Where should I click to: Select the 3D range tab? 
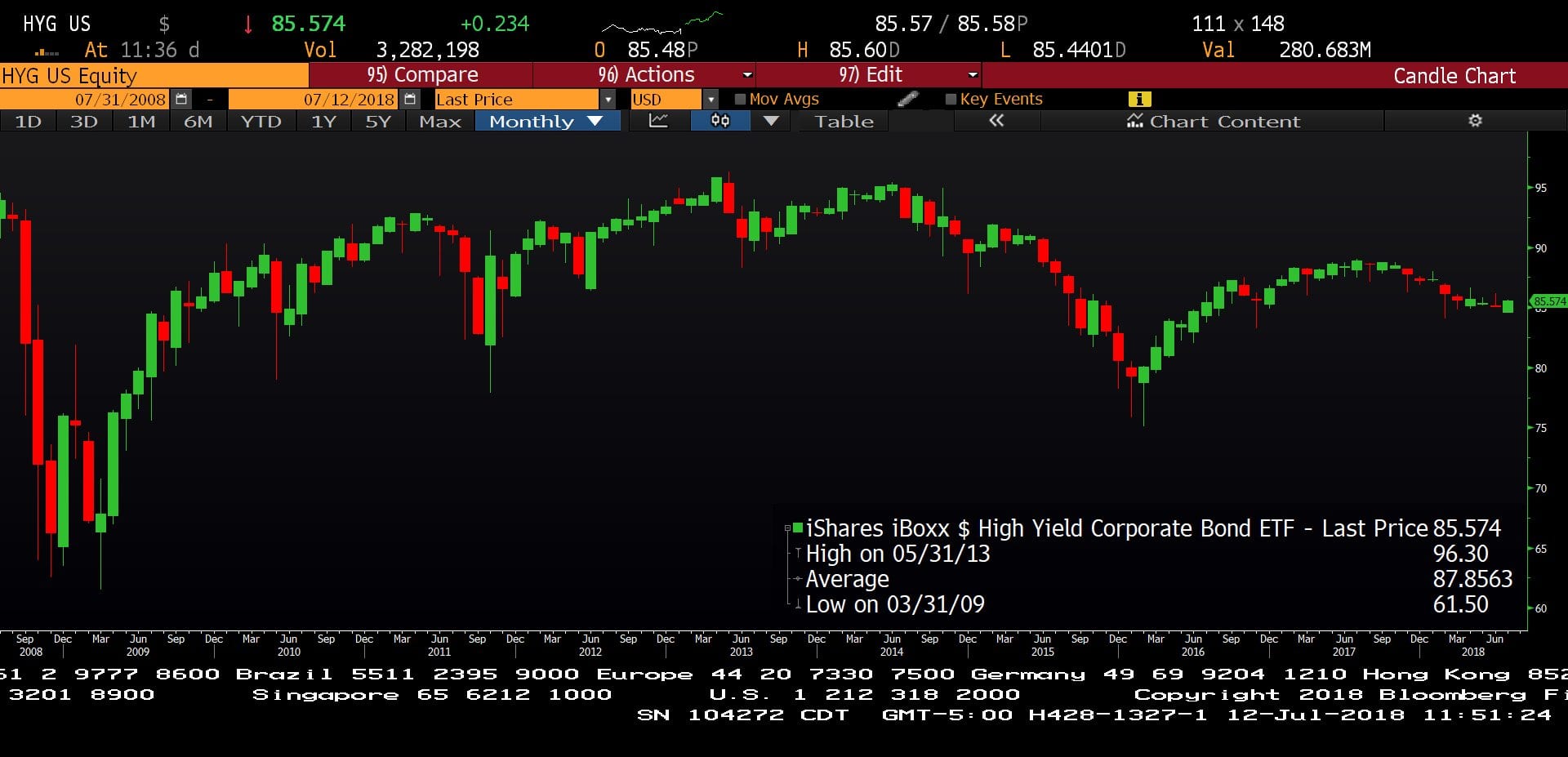[84, 121]
